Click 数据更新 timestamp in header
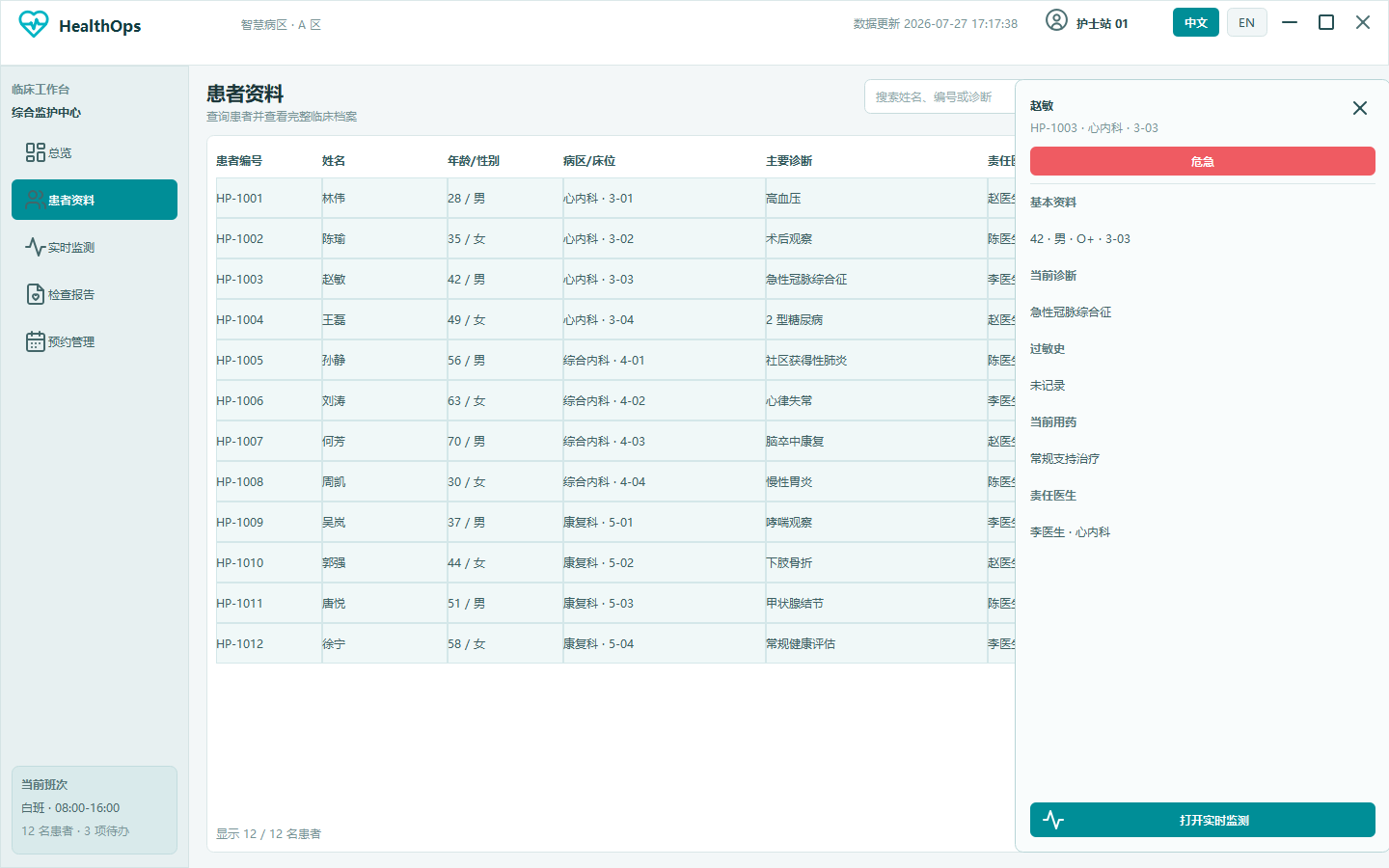The width and height of the screenshot is (1389, 868). pos(936,23)
